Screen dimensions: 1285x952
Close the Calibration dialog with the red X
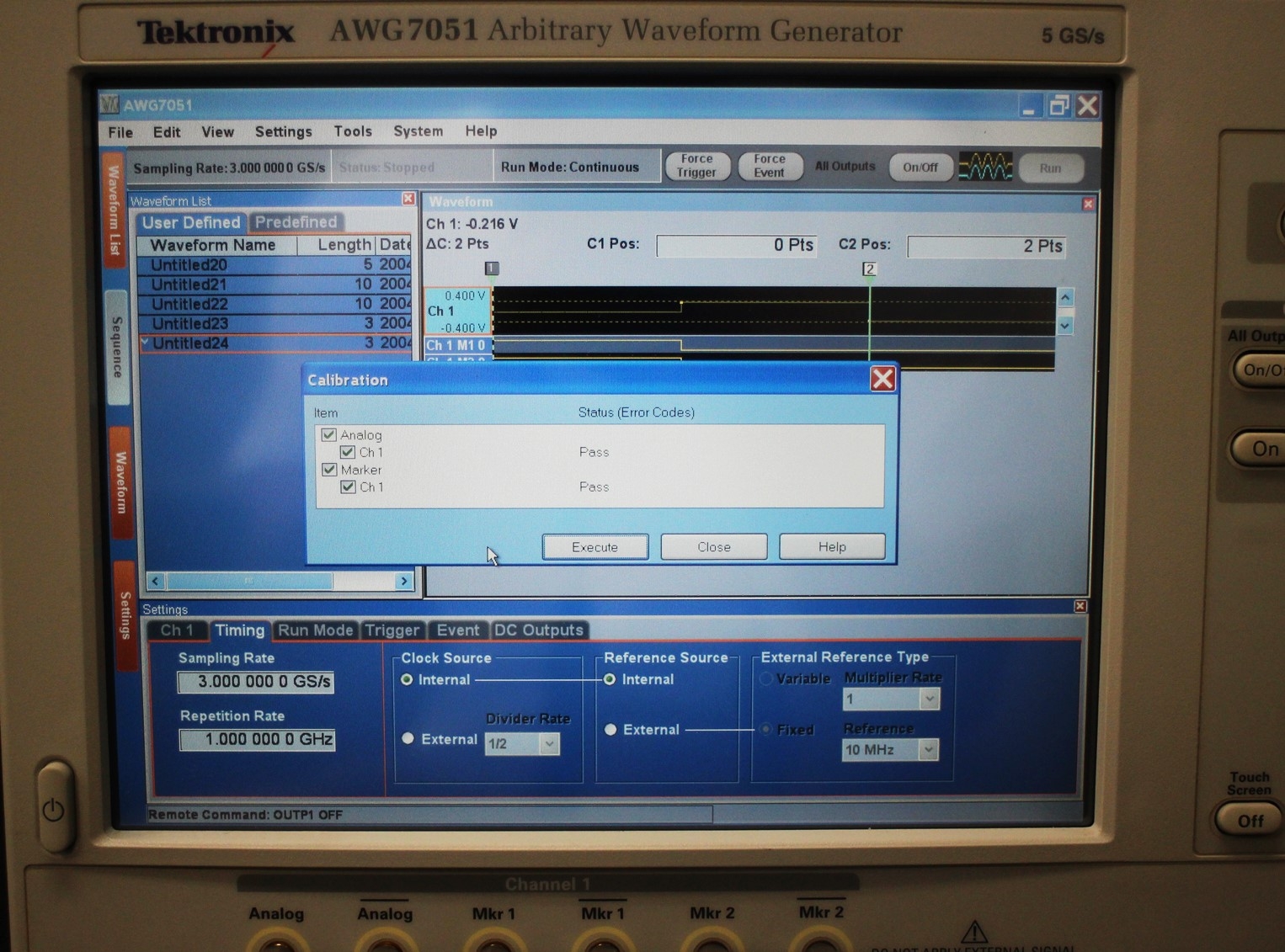click(882, 379)
